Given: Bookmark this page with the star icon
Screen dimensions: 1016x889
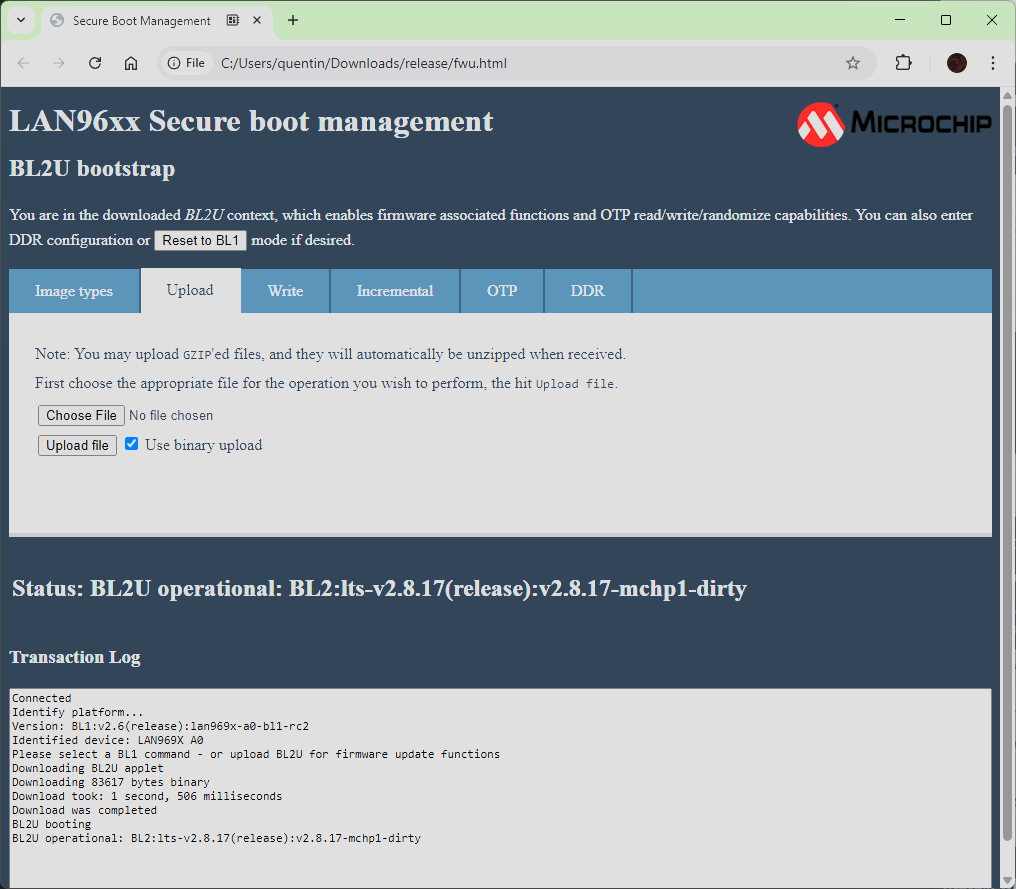Looking at the screenshot, I should [x=852, y=63].
